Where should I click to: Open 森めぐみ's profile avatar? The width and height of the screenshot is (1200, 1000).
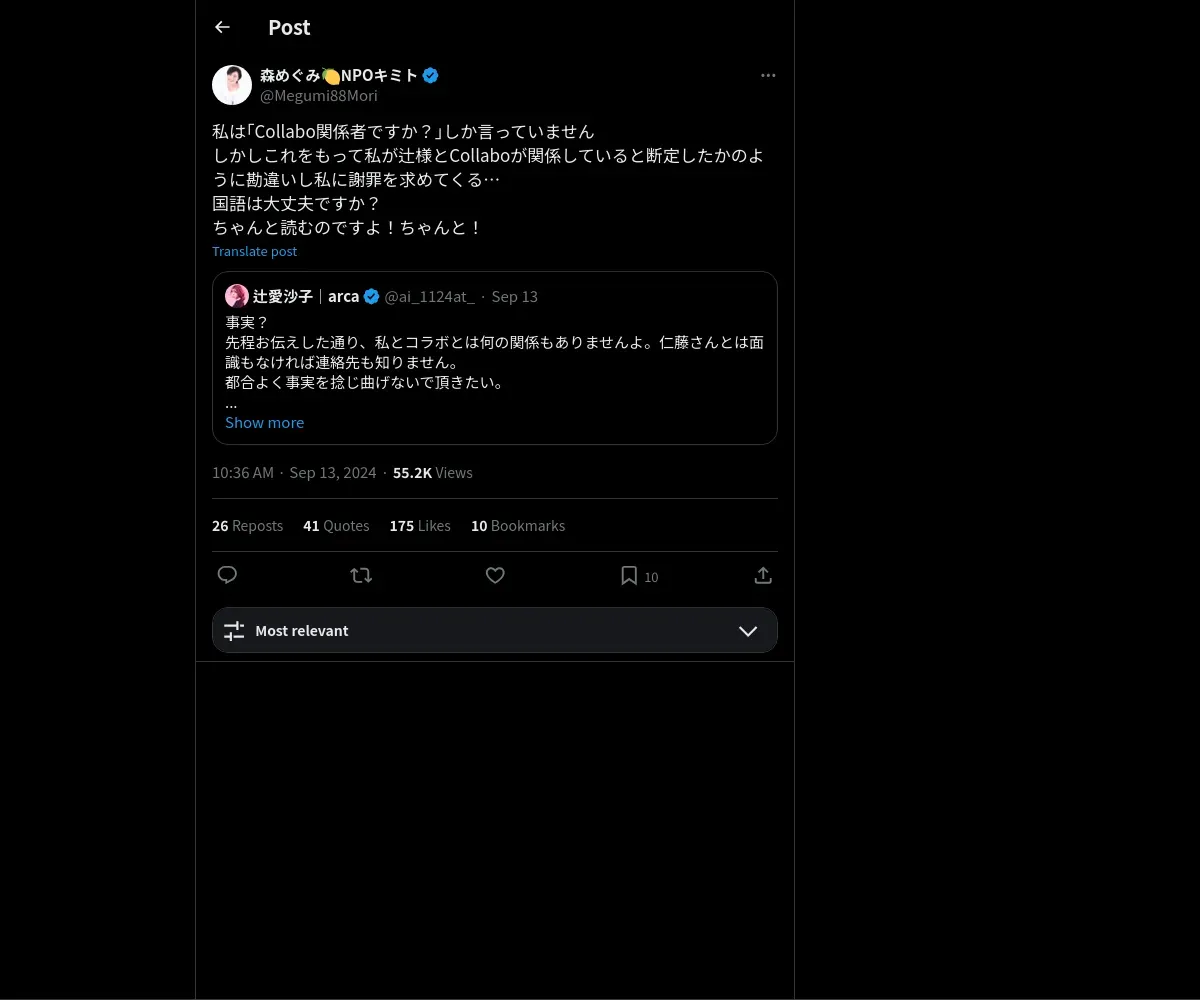pyautogui.click(x=232, y=85)
